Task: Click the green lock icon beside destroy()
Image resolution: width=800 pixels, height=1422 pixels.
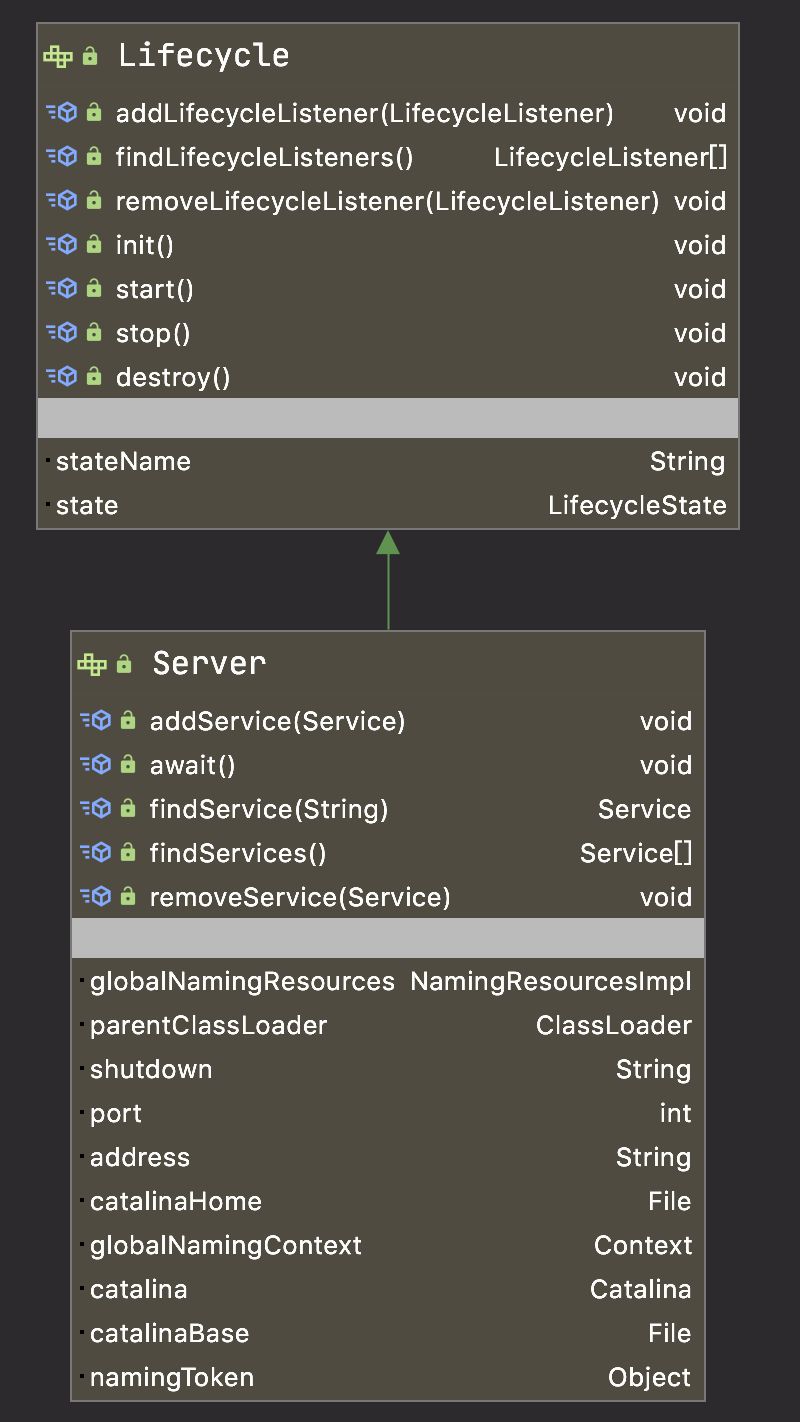Action: (94, 377)
